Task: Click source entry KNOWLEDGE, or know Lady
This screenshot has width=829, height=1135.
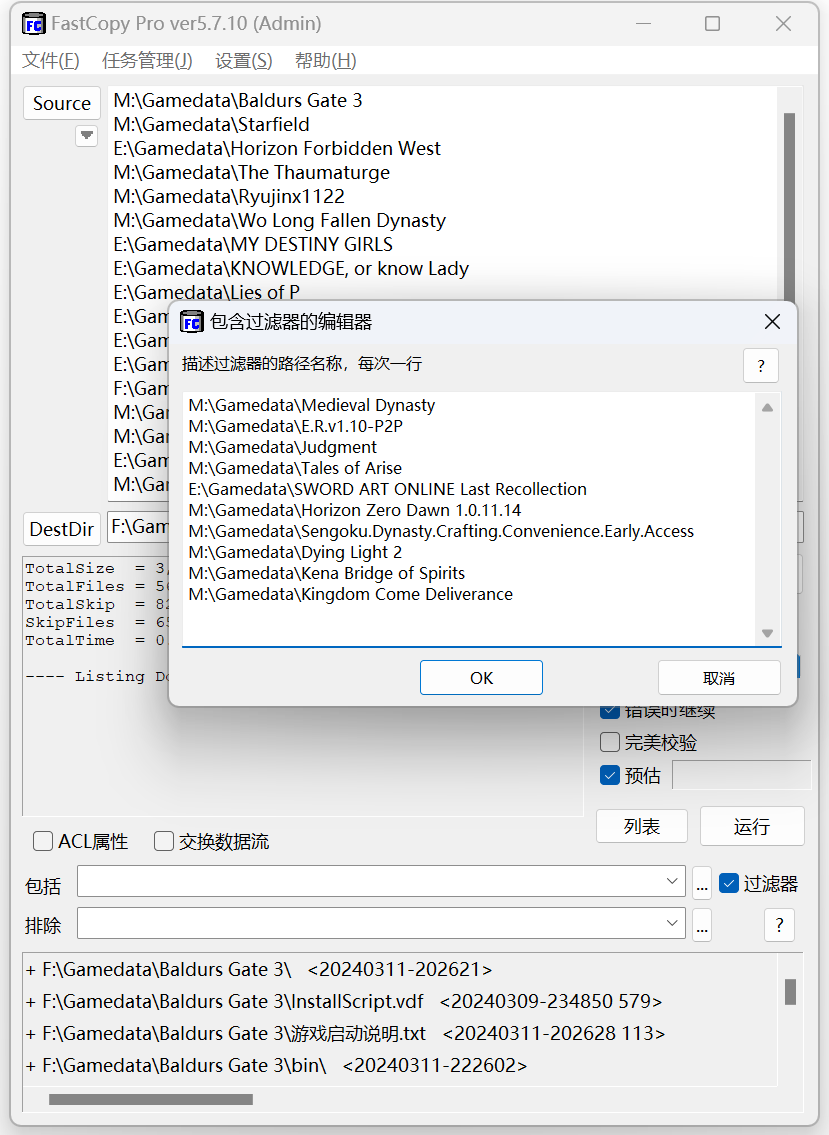Action: point(291,269)
